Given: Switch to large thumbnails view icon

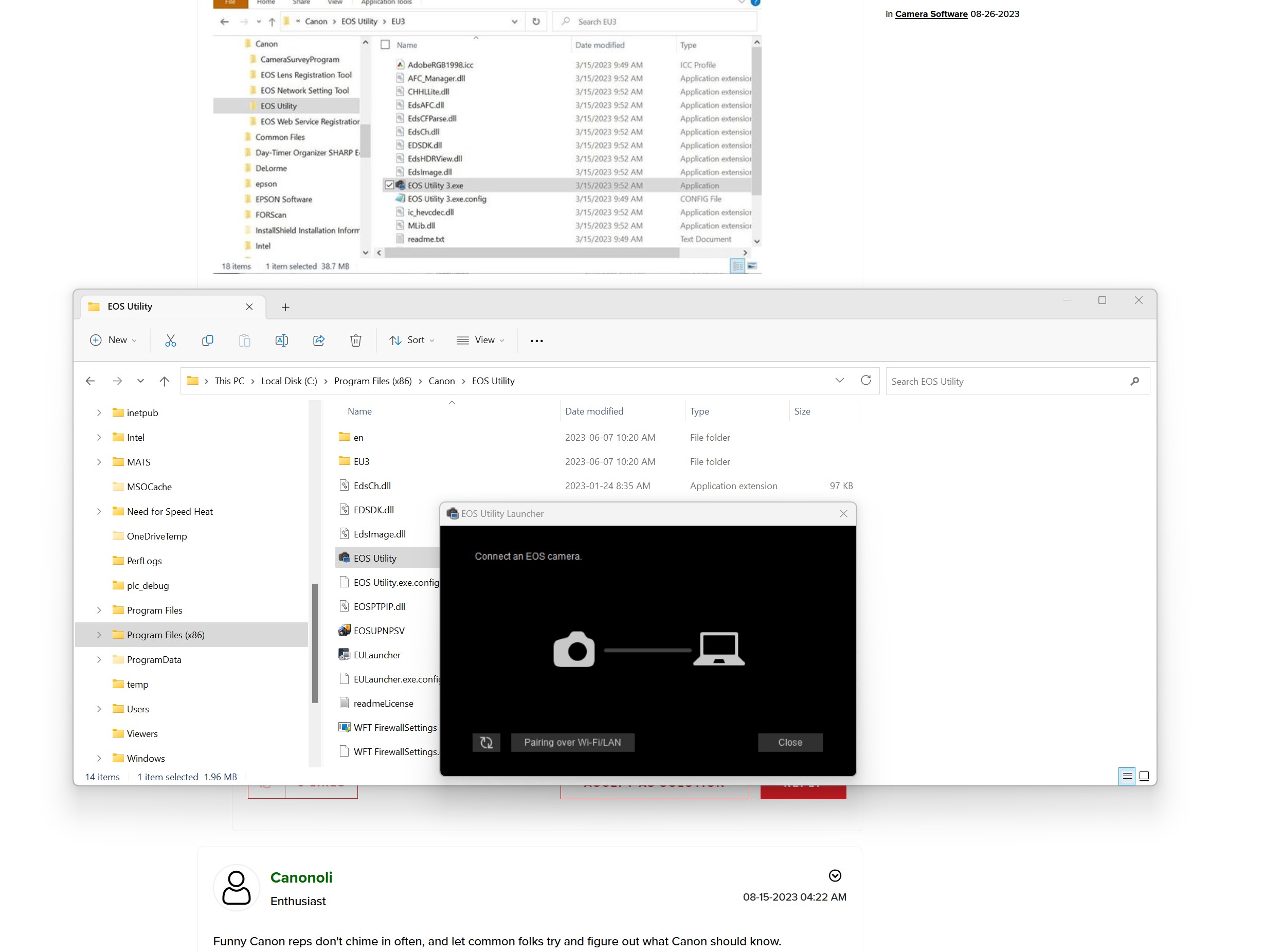Looking at the screenshot, I should tap(1144, 776).
